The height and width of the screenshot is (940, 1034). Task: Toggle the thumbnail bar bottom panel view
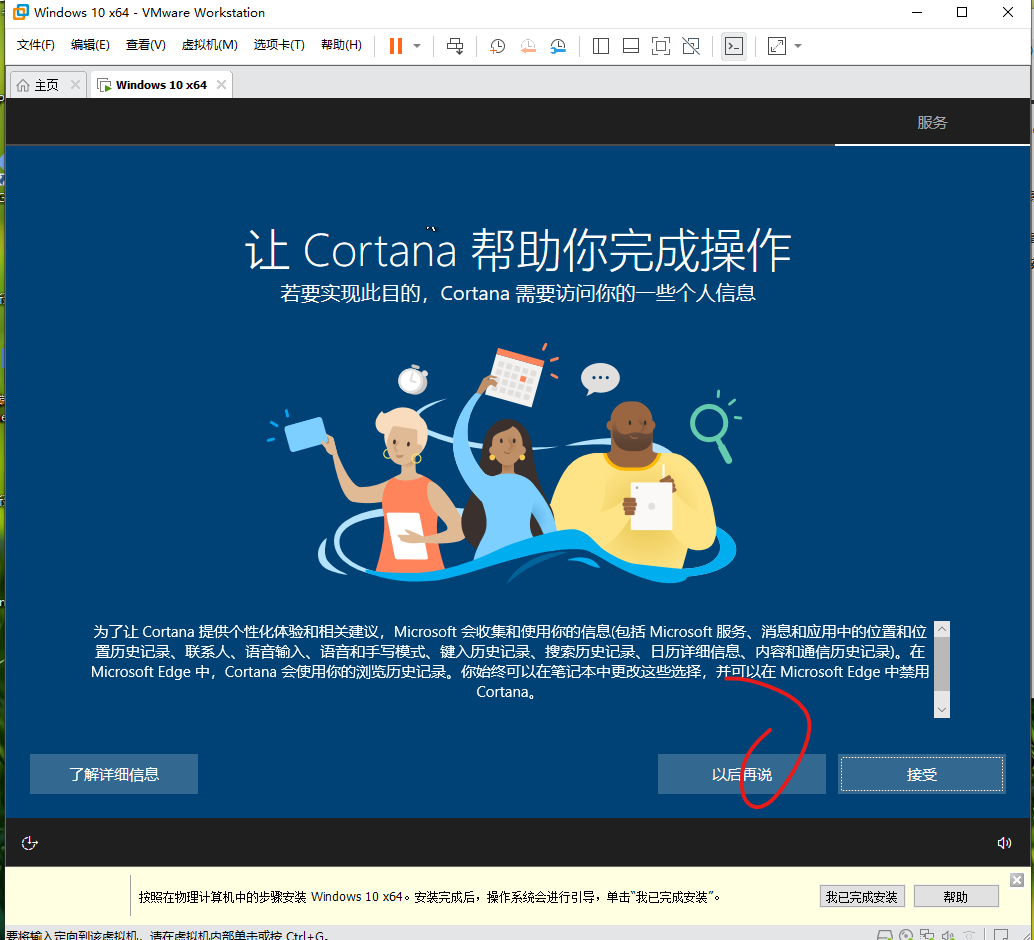pyautogui.click(x=631, y=46)
